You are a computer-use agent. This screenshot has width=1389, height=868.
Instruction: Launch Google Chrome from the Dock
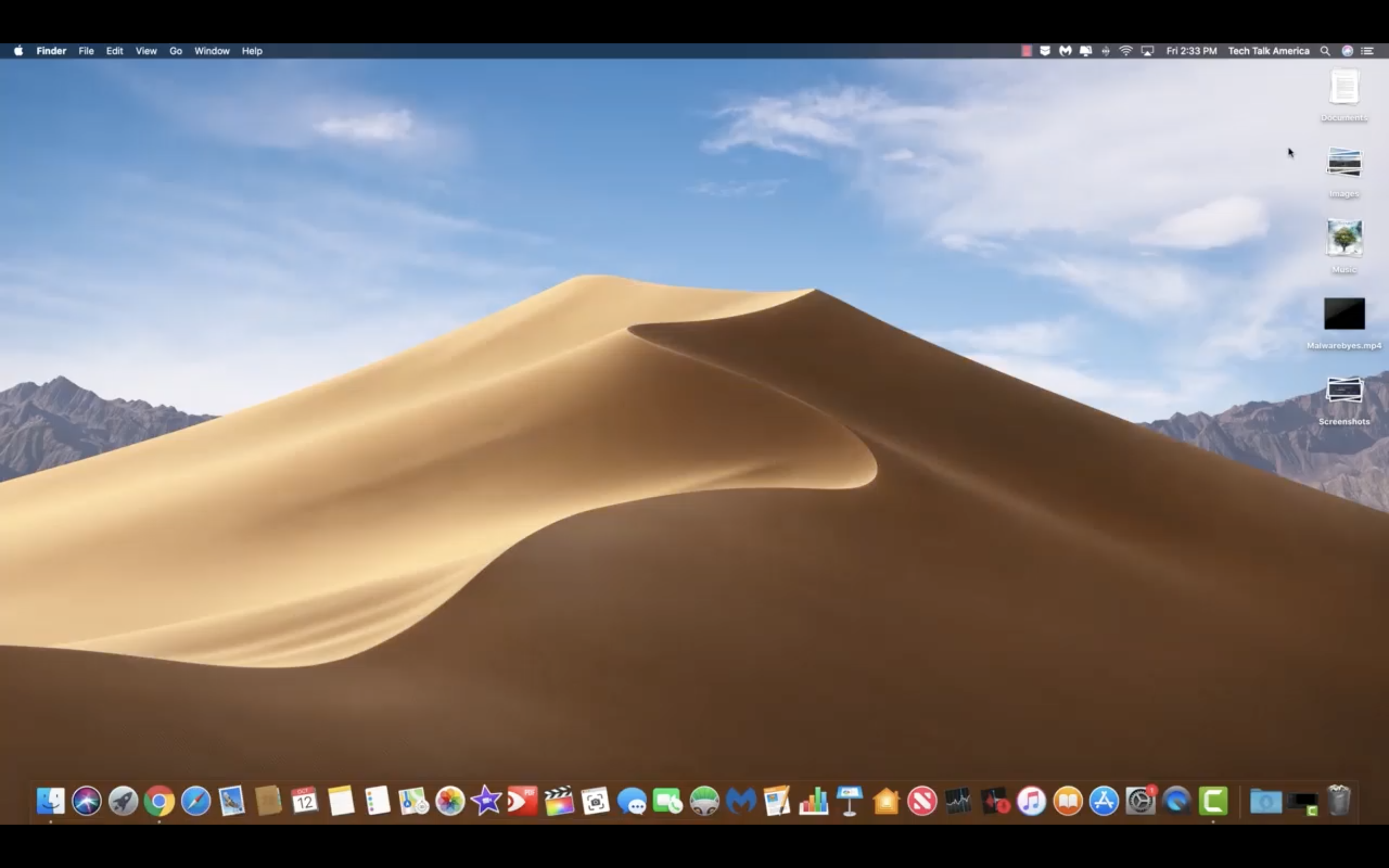tap(159, 801)
